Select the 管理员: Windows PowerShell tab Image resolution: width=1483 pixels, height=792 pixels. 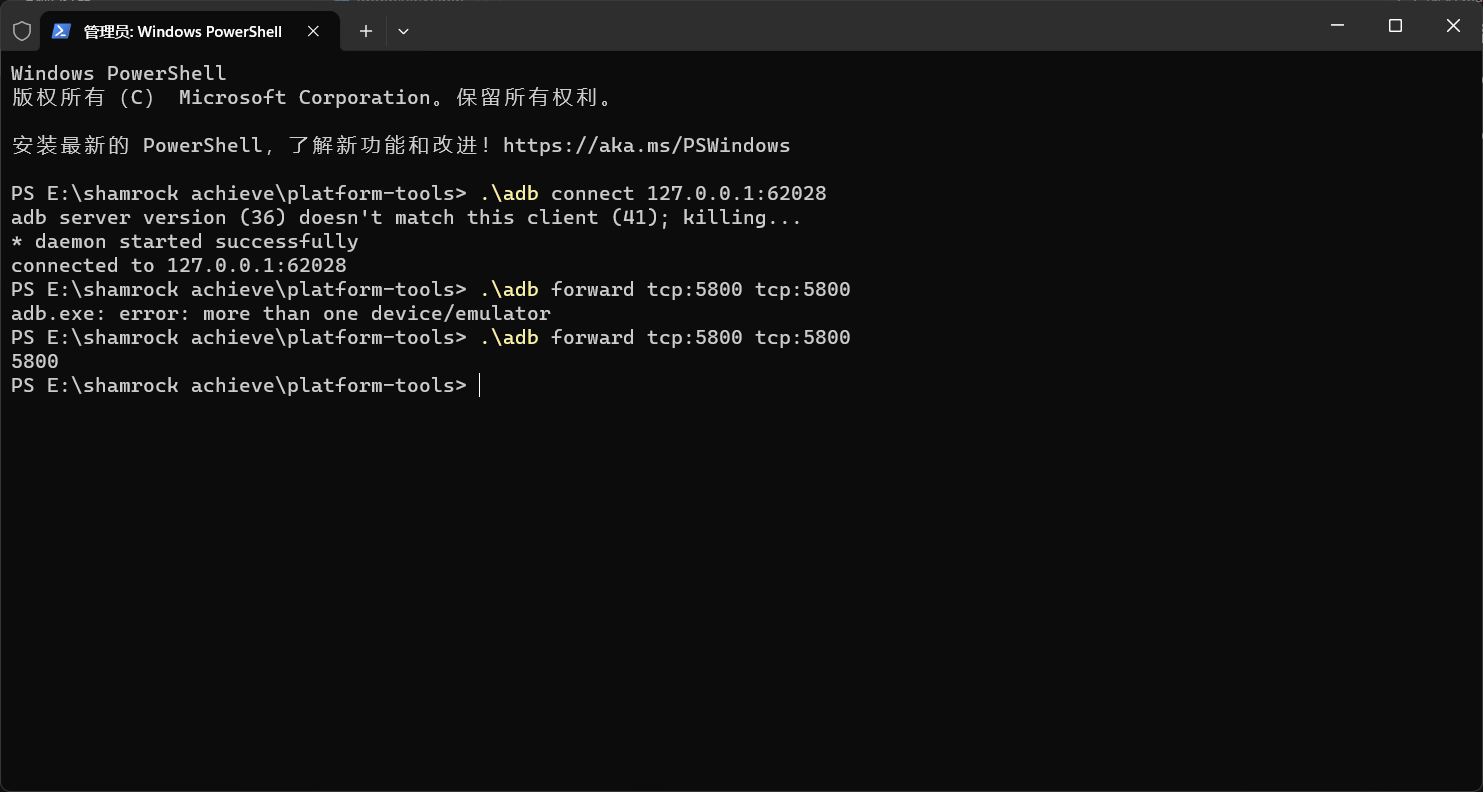(182, 31)
